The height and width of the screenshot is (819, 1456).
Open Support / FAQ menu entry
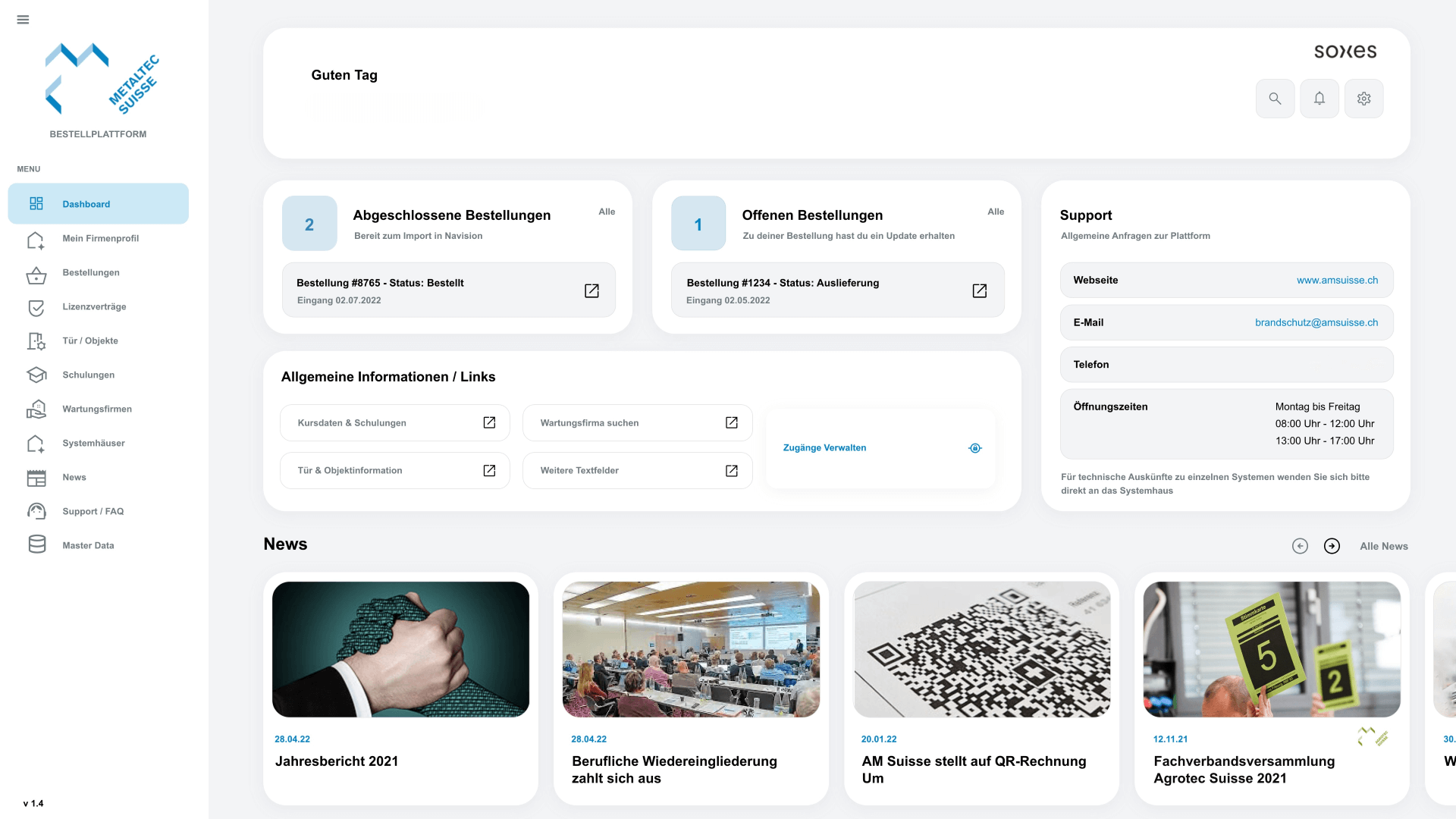pos(93,511)
